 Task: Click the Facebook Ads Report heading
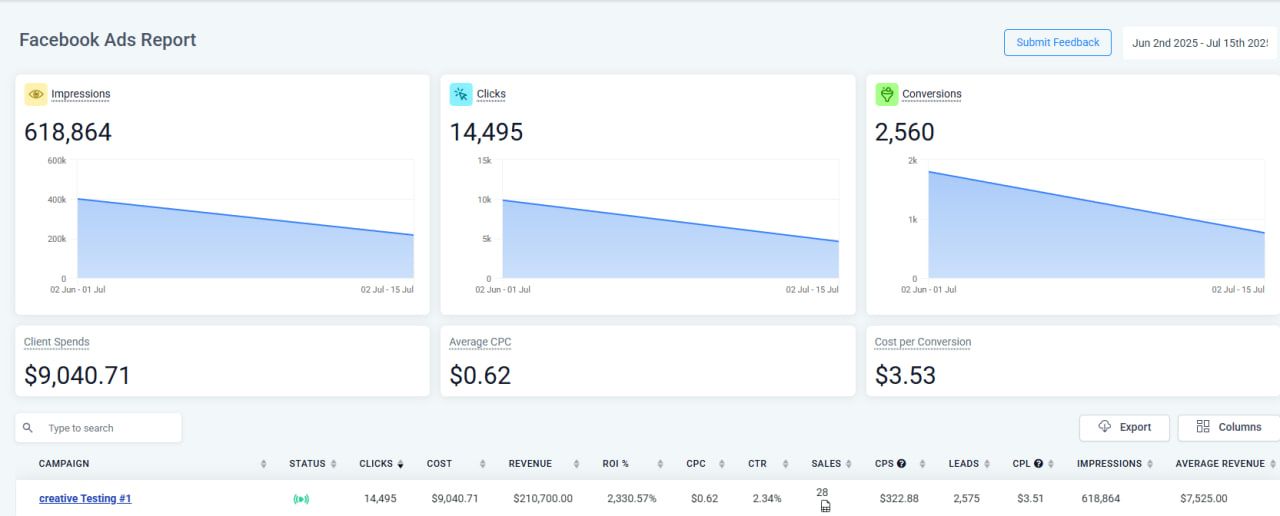point(108,40)
